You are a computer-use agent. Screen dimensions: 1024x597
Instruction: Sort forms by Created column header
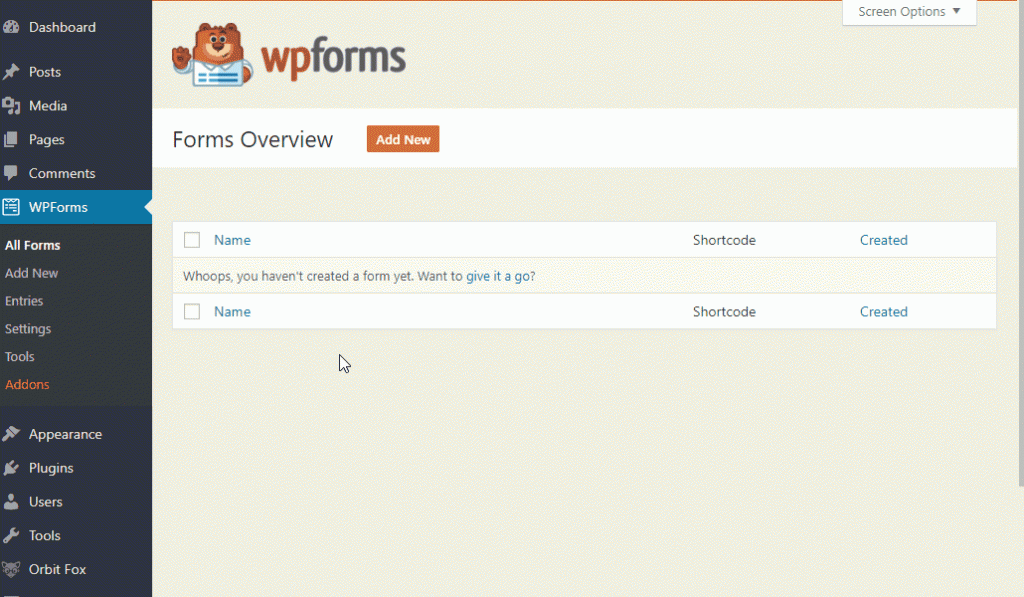coord(883,240)
